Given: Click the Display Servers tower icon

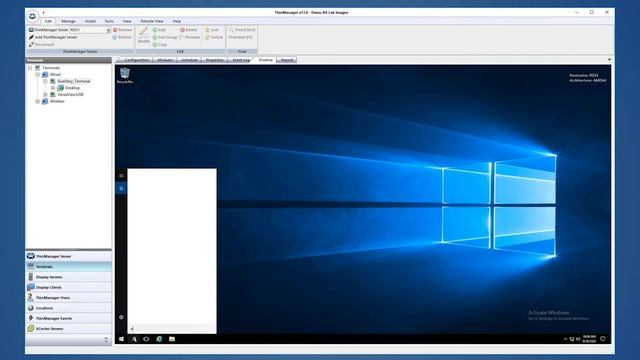Looking at the screenshot, I should pyautogui.click(x=31, y=277).
